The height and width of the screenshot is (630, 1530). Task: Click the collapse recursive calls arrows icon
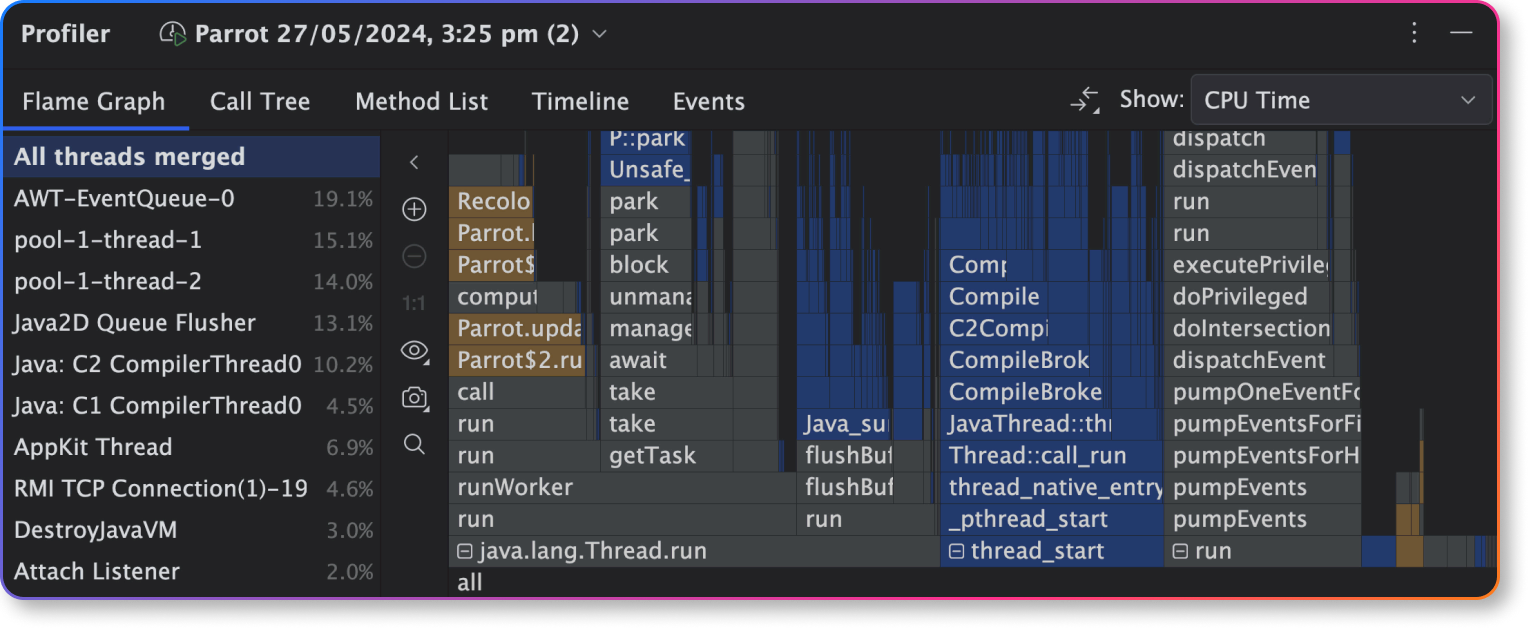point(1085,99)
